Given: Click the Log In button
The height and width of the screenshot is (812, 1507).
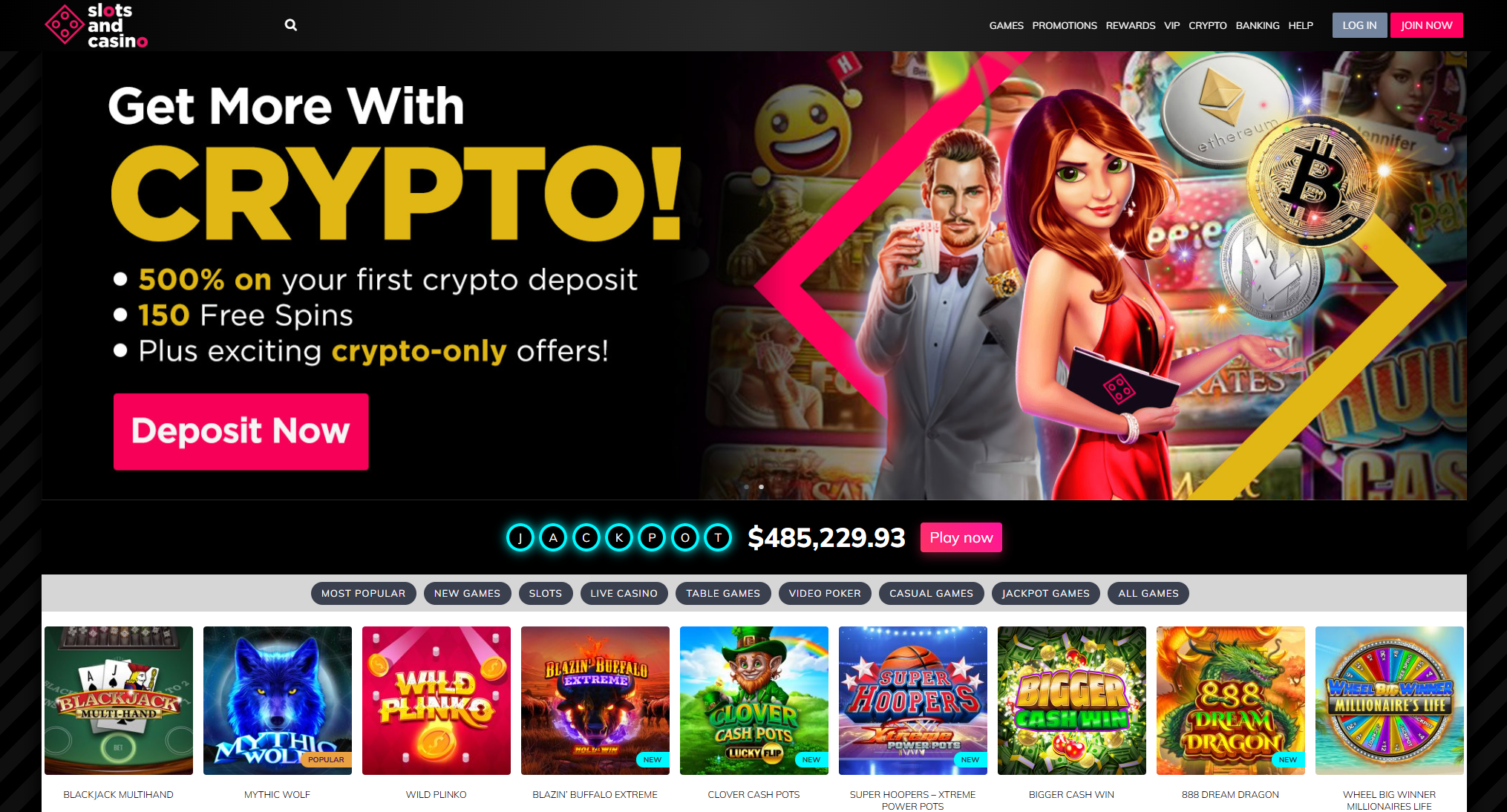Looking at the screenshot, I should (x=1359, y=25).
